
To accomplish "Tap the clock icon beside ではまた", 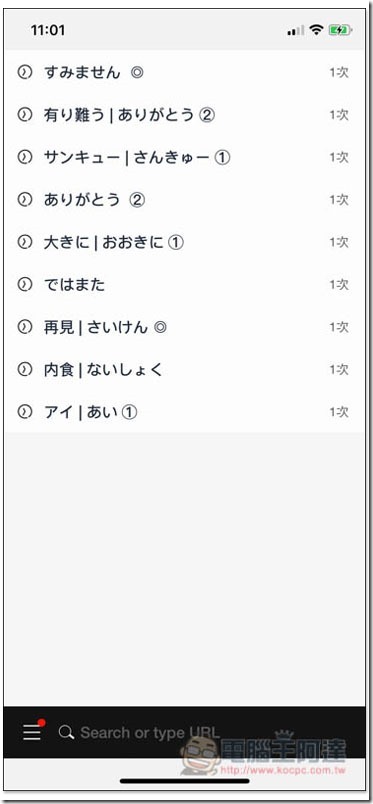I will point(24,284).
